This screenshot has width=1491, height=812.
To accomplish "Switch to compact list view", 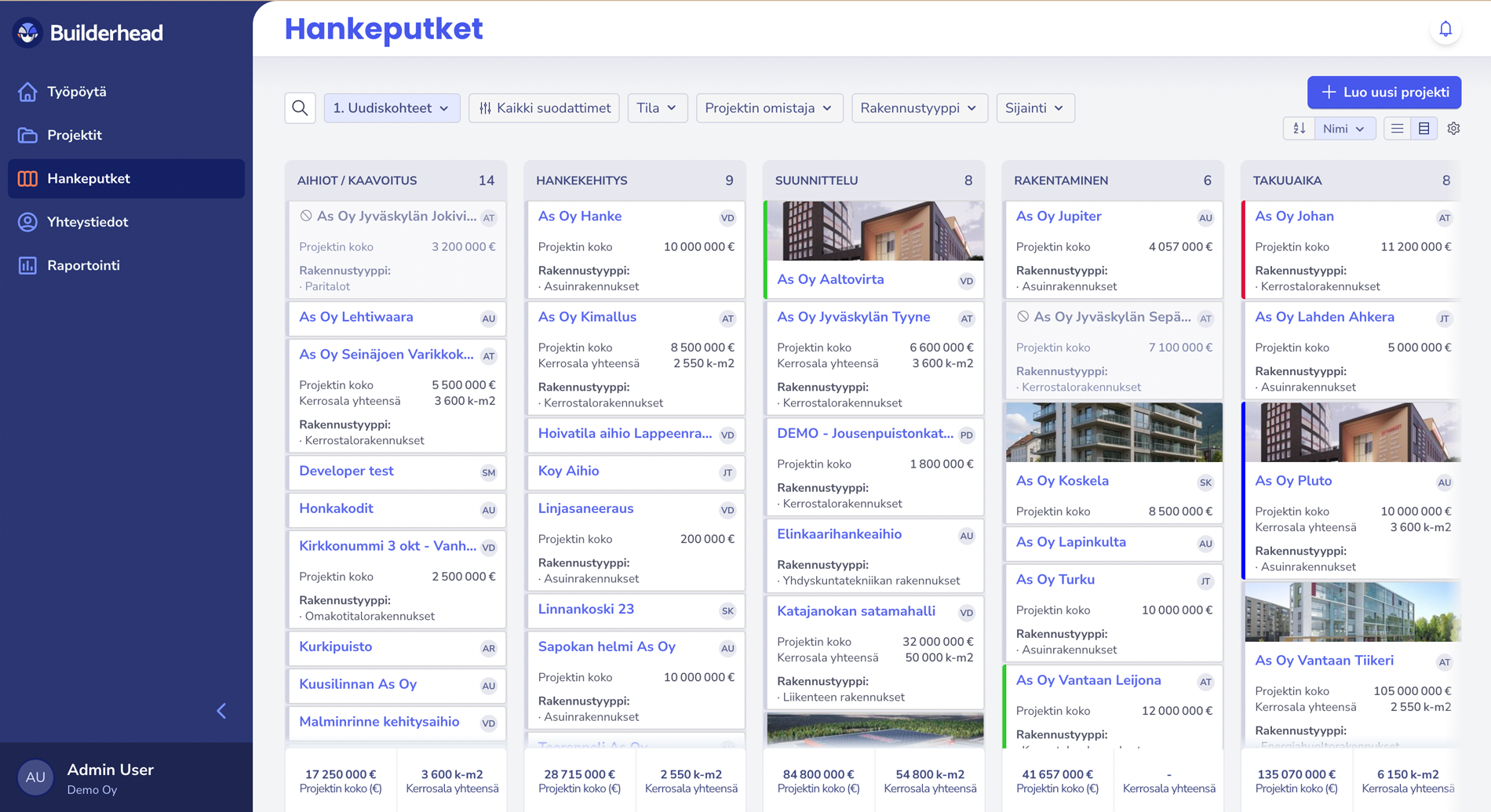I will pyautogui.click(x=1397, y=129).
